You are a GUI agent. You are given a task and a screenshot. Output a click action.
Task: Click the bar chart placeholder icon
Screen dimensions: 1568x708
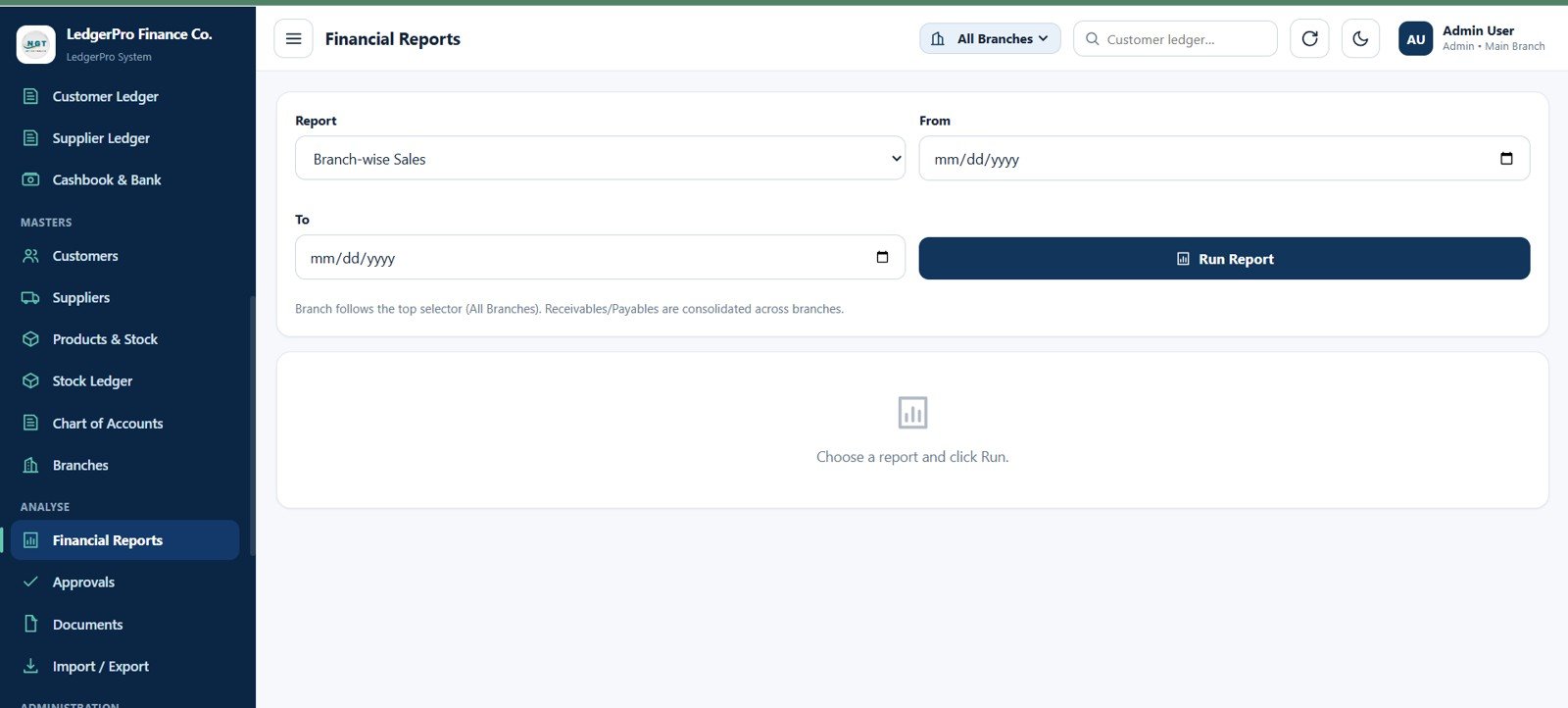(912, 413)
